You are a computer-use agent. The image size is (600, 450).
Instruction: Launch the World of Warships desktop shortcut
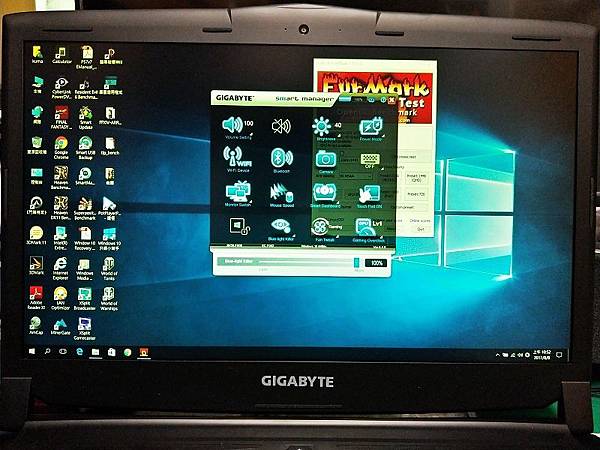(x=109, y=299)
